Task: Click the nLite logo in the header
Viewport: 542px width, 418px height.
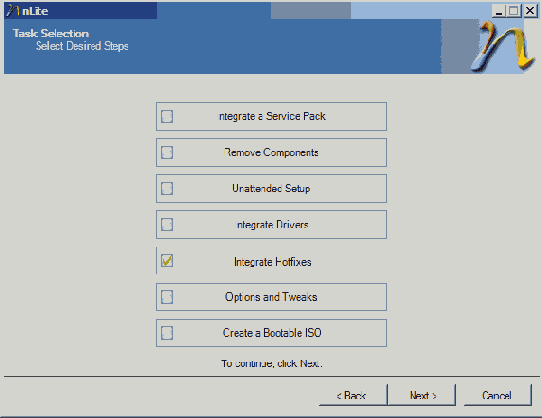Action: click(503, 47)
